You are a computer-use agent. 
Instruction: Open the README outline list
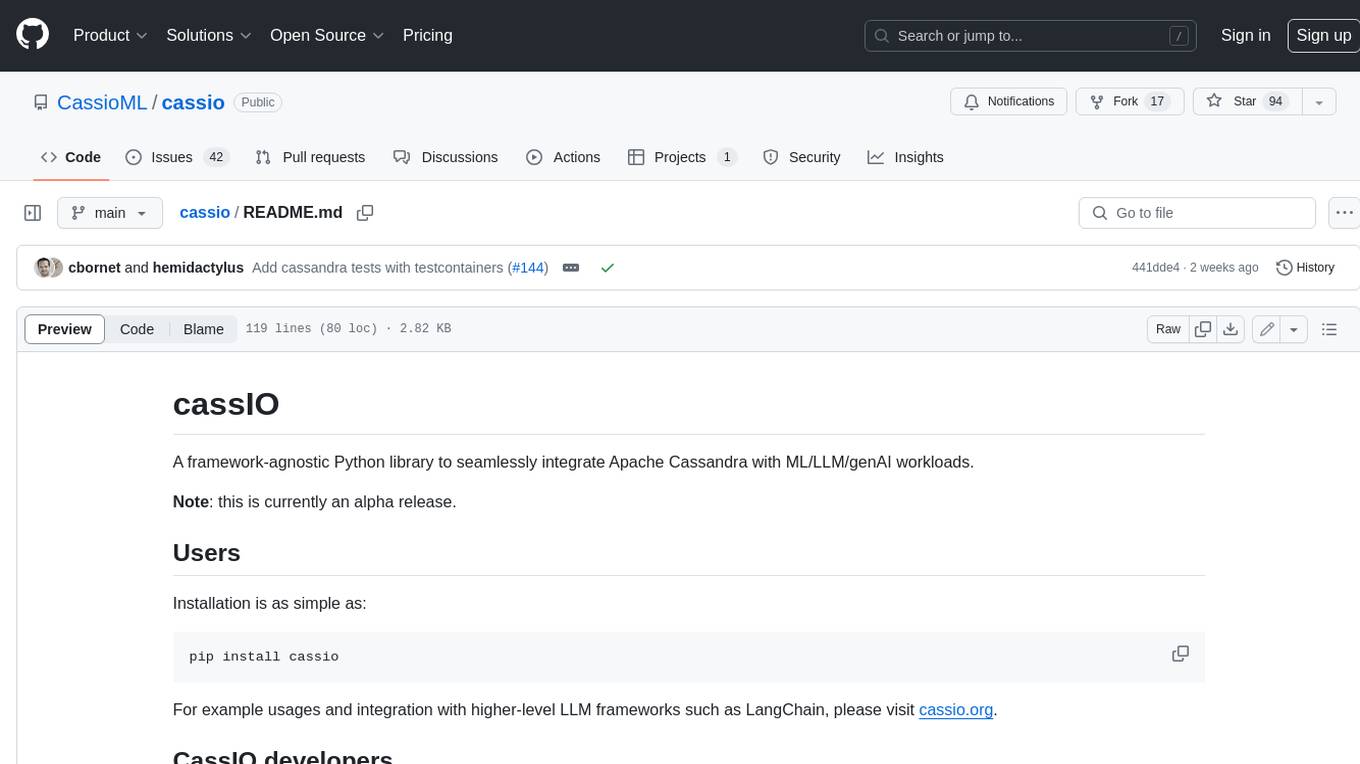pos(1329,329)
